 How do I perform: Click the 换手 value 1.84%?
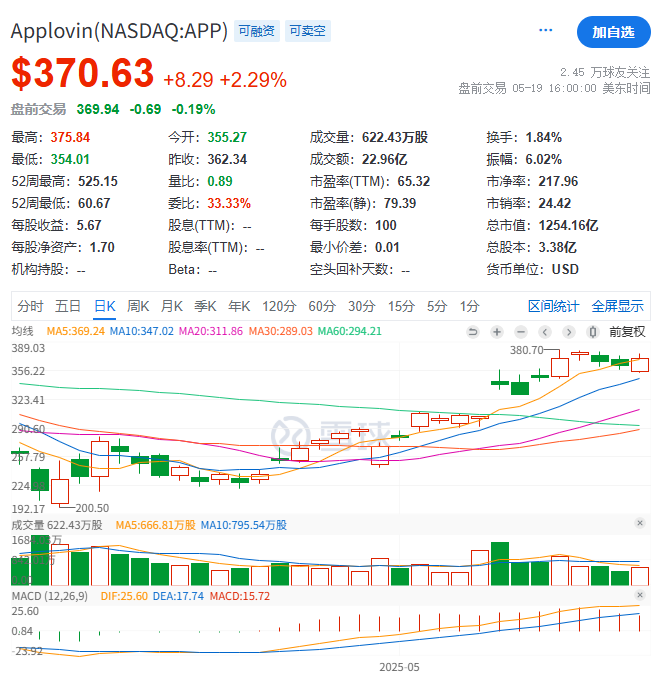click(544, 137)
